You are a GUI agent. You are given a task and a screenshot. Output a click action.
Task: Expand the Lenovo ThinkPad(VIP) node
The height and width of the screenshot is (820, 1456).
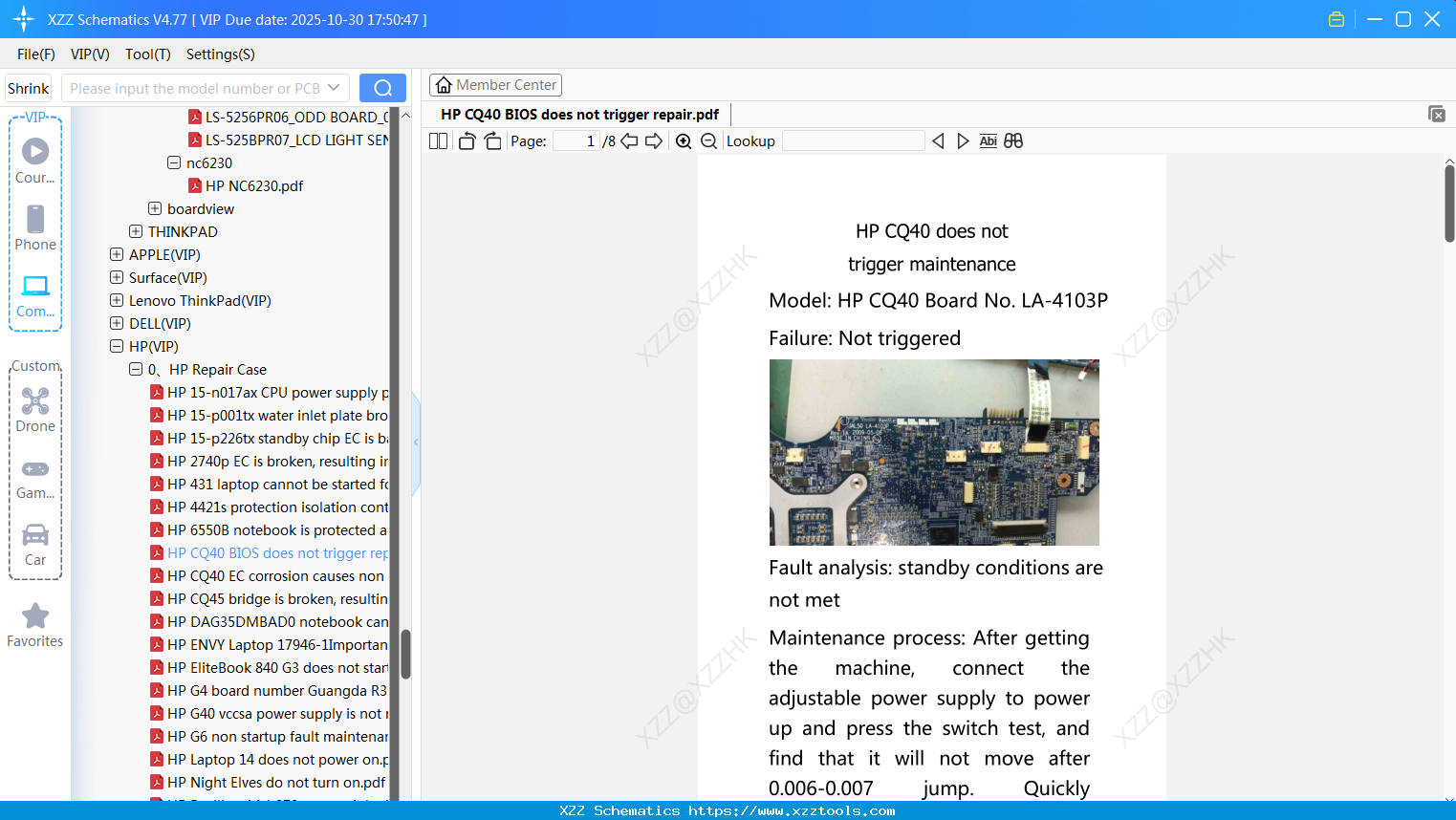pos(117,301)
